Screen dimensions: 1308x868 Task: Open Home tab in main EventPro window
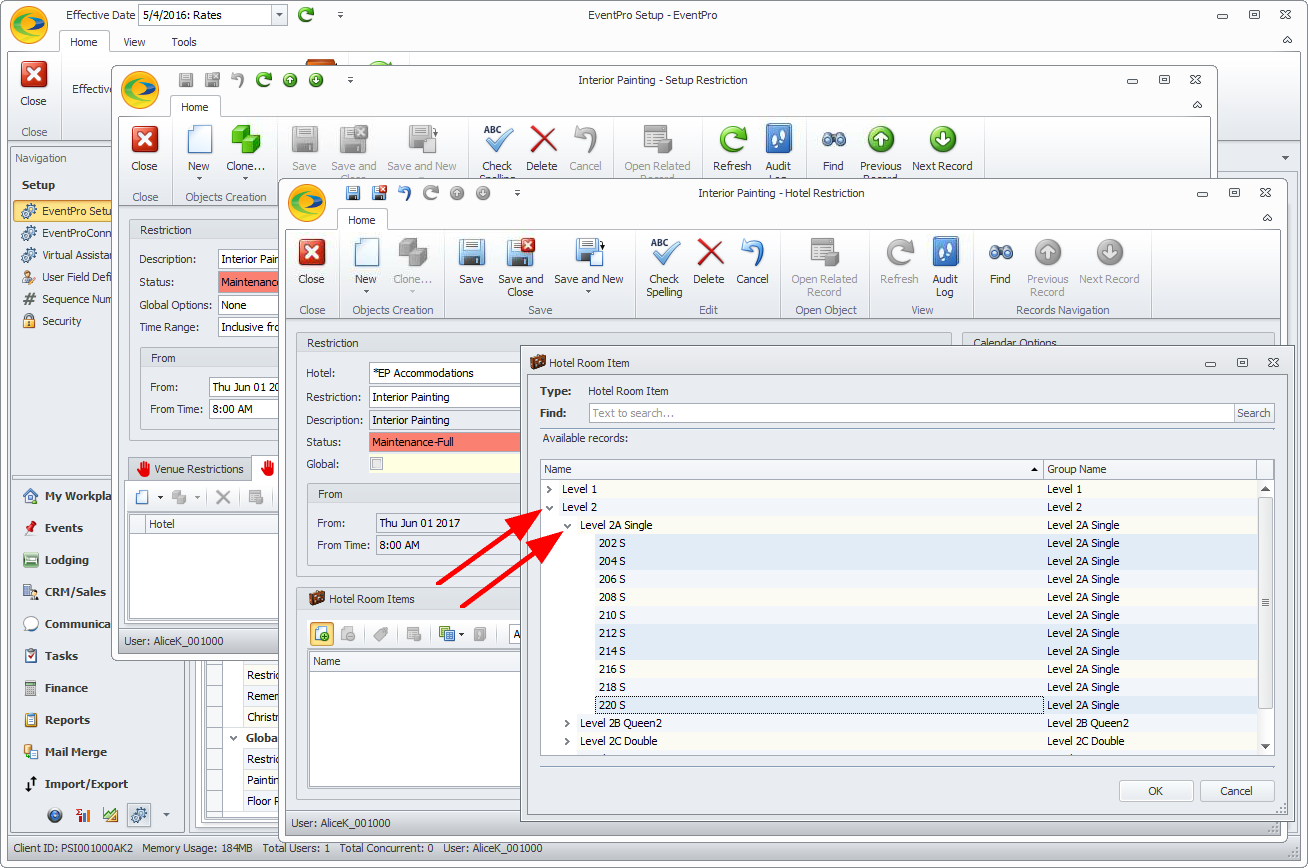(84, 42)
